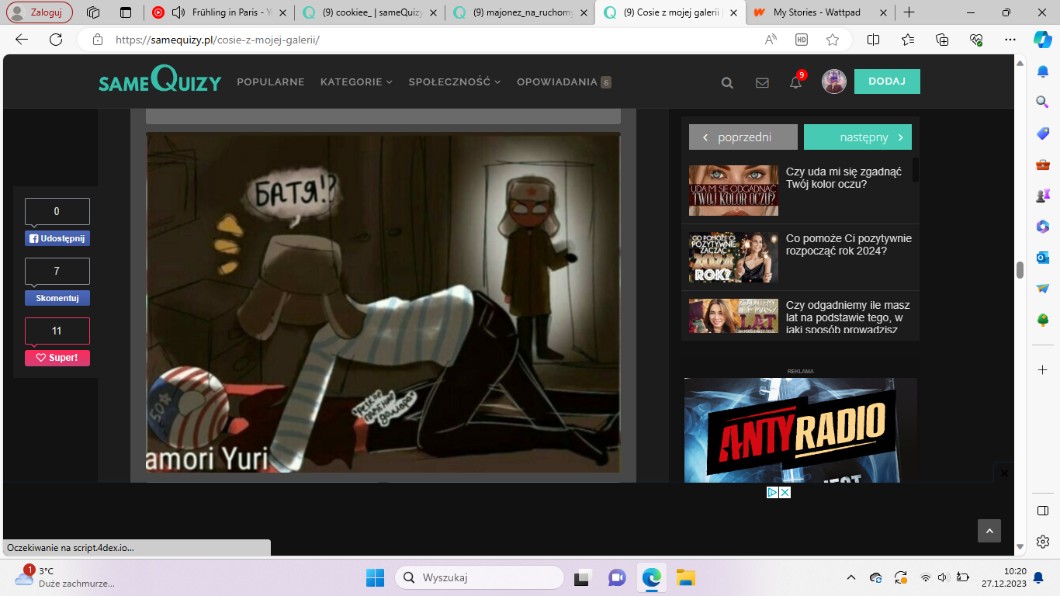Mute the Frühling in Paris tab audio
The width and height of the screenshot is (1060, 596).
pyautogui.click(x=177, y=13)
